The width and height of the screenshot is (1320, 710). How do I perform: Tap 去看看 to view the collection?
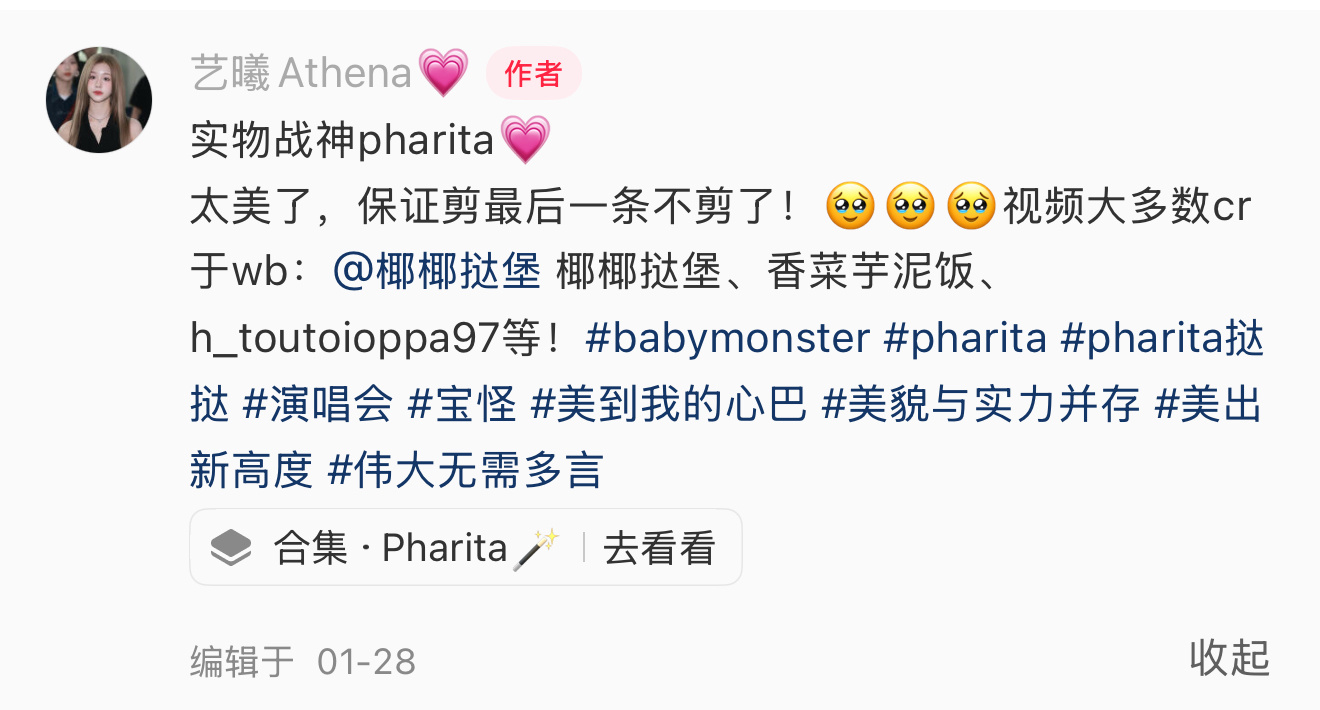(660, 548)
